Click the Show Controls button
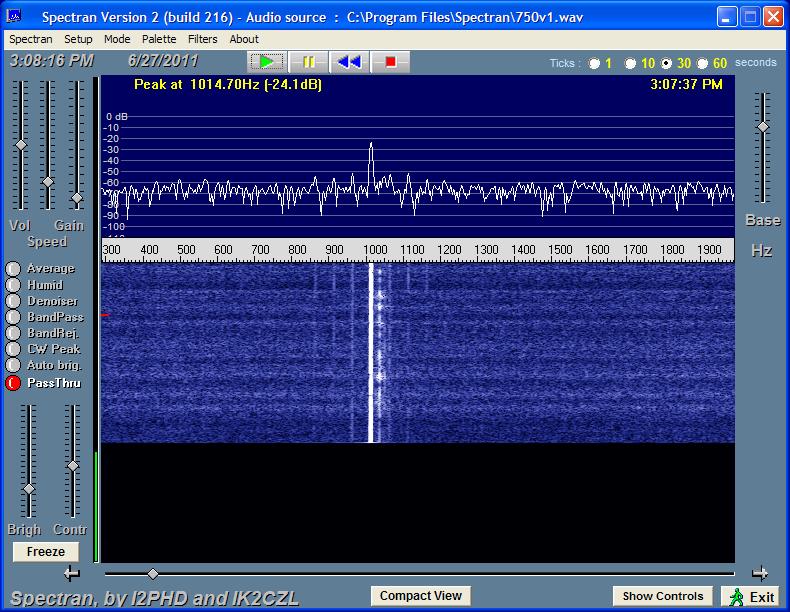 point(663,596)
